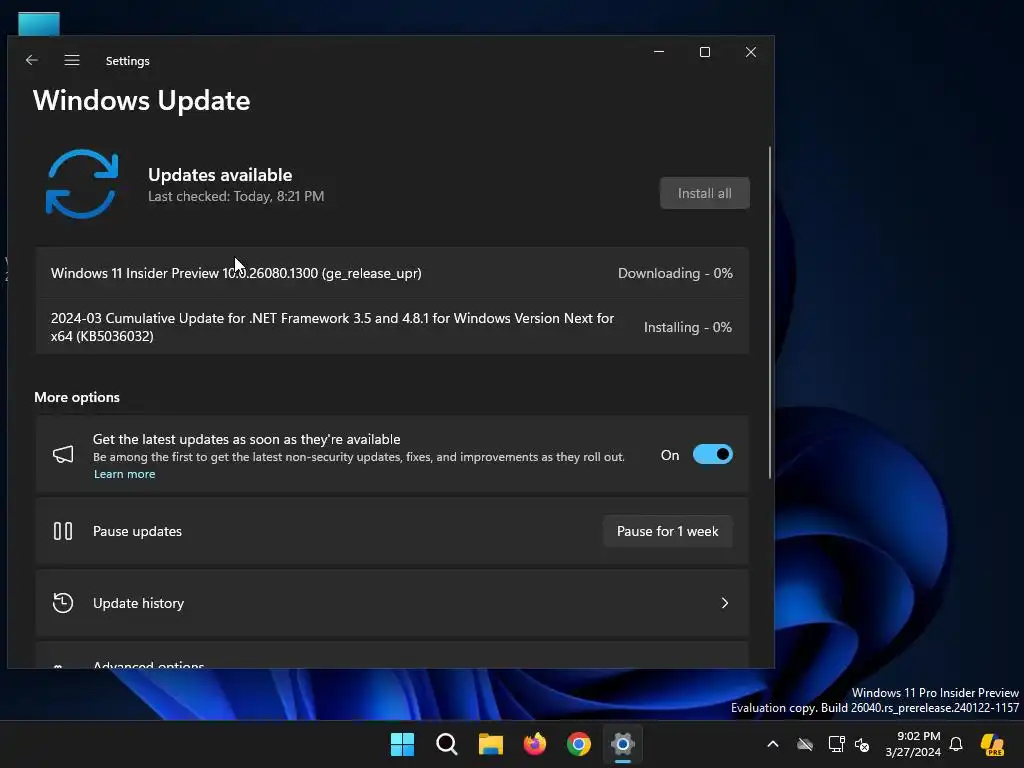Image resolution: width=1024 pixels, height=768 pixels.
Task: Minimize the Settings window
Action: (x=659, y=52)
